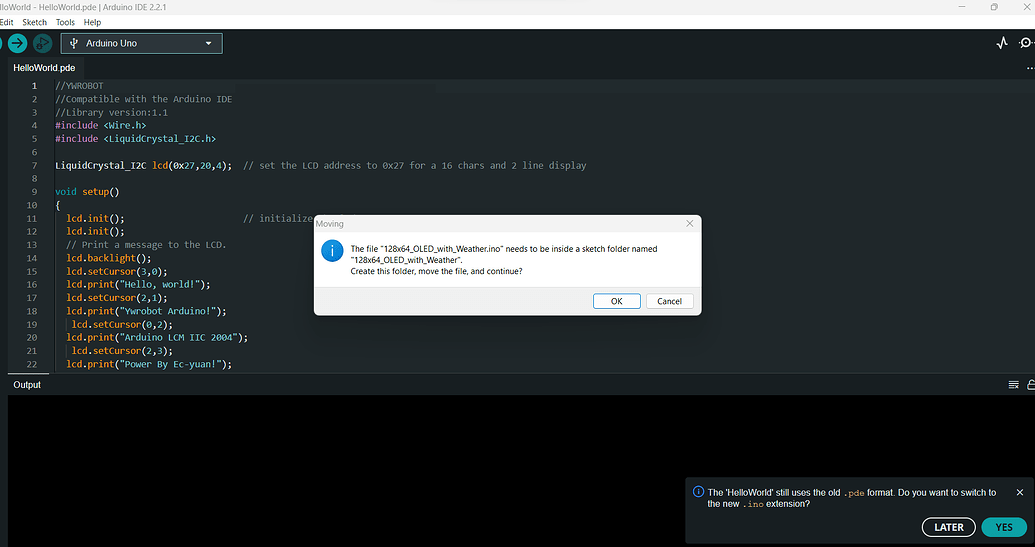Viewport: 1035px width, 547px height.
Task: Select the HelloWorld.pde editor tab
Action: [x=44, y=68]
